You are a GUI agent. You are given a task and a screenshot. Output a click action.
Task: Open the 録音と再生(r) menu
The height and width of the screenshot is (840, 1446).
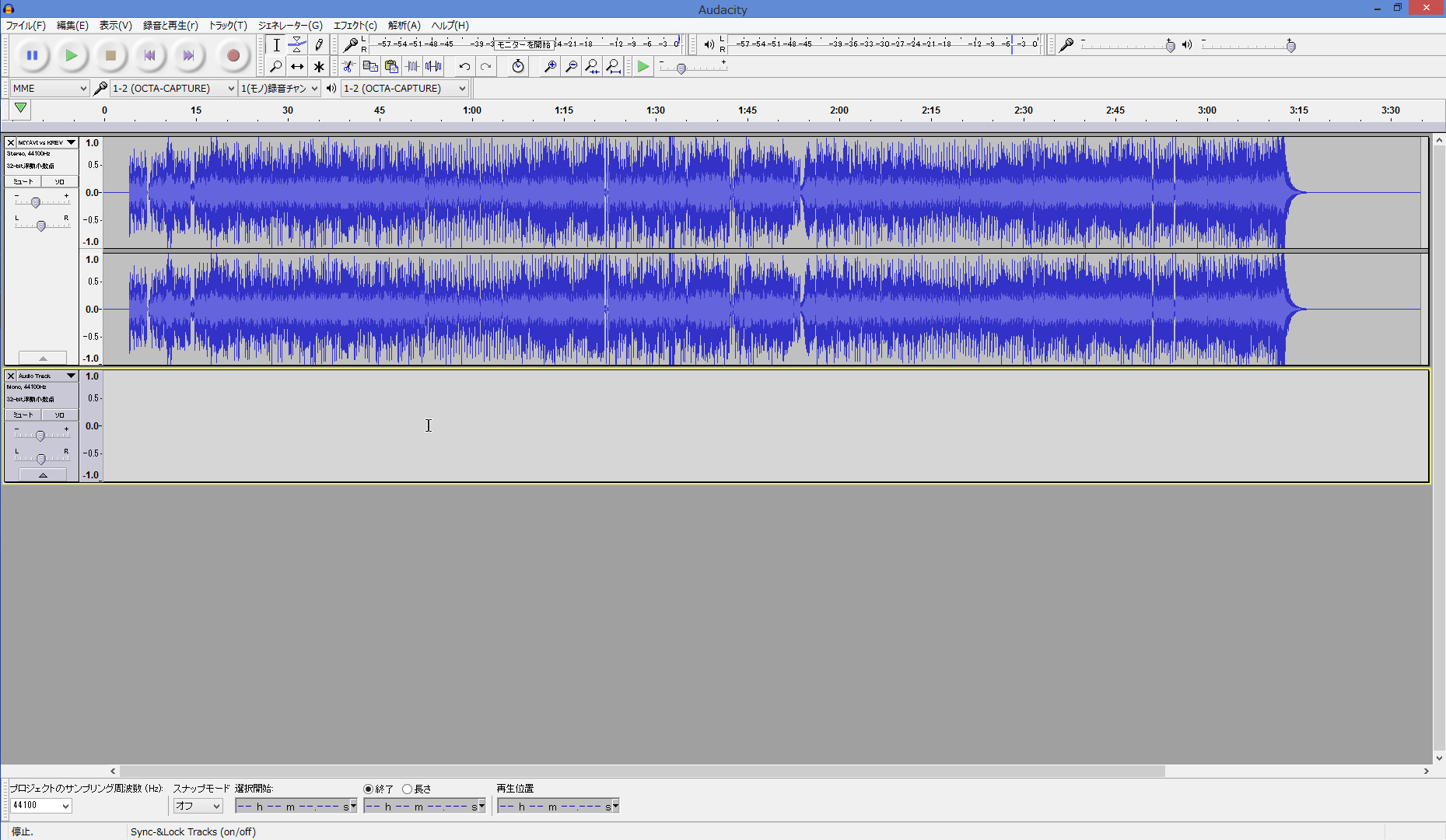point(170,26)
